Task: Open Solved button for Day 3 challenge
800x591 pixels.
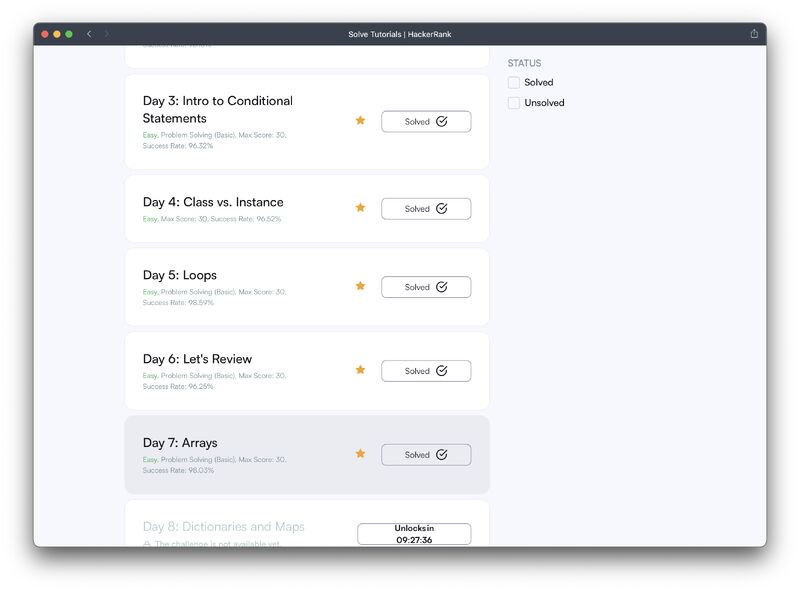Action: click(x=426, y=121)
